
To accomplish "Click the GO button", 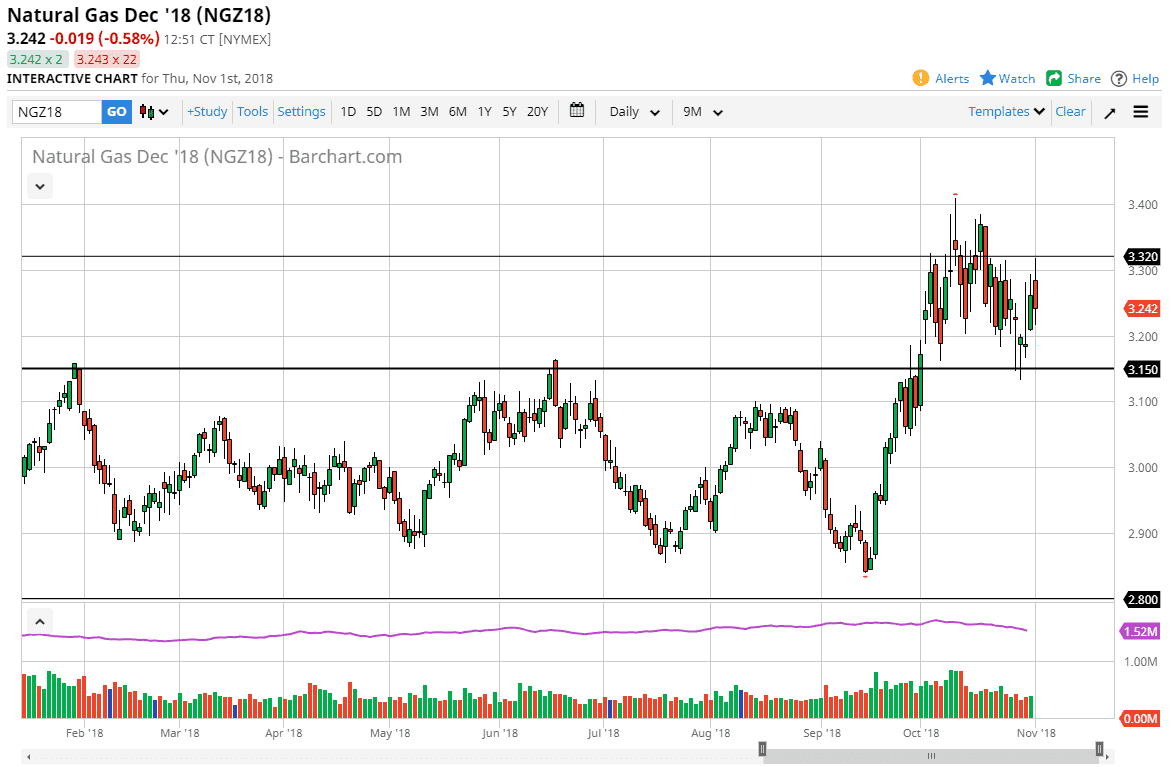I will (x=117, y=112).
